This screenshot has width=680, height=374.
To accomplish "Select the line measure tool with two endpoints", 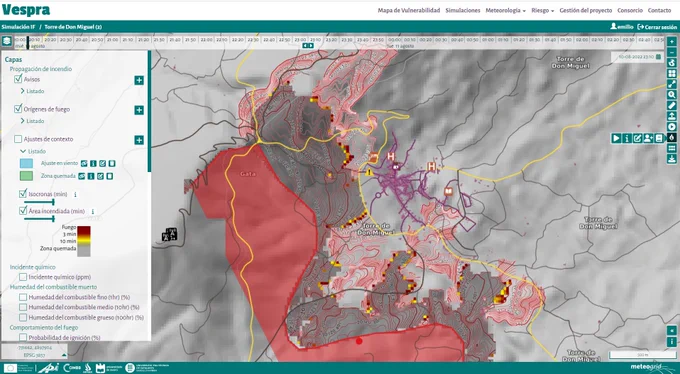I will [671, 84].
